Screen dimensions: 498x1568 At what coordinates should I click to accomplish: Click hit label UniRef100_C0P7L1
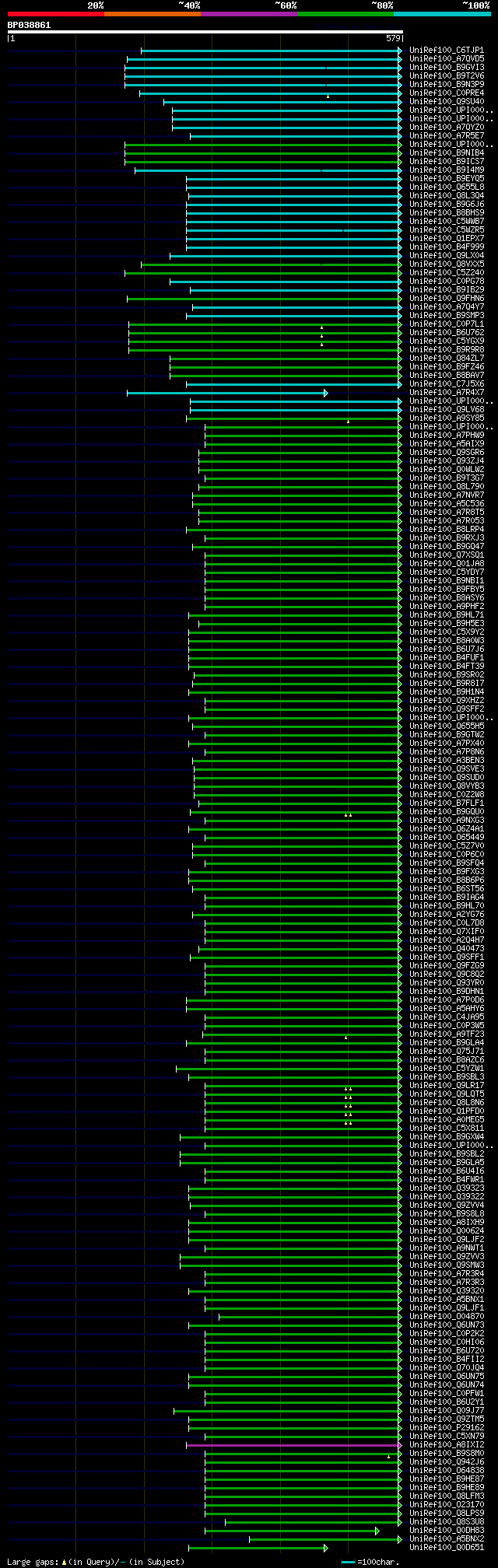447,324
